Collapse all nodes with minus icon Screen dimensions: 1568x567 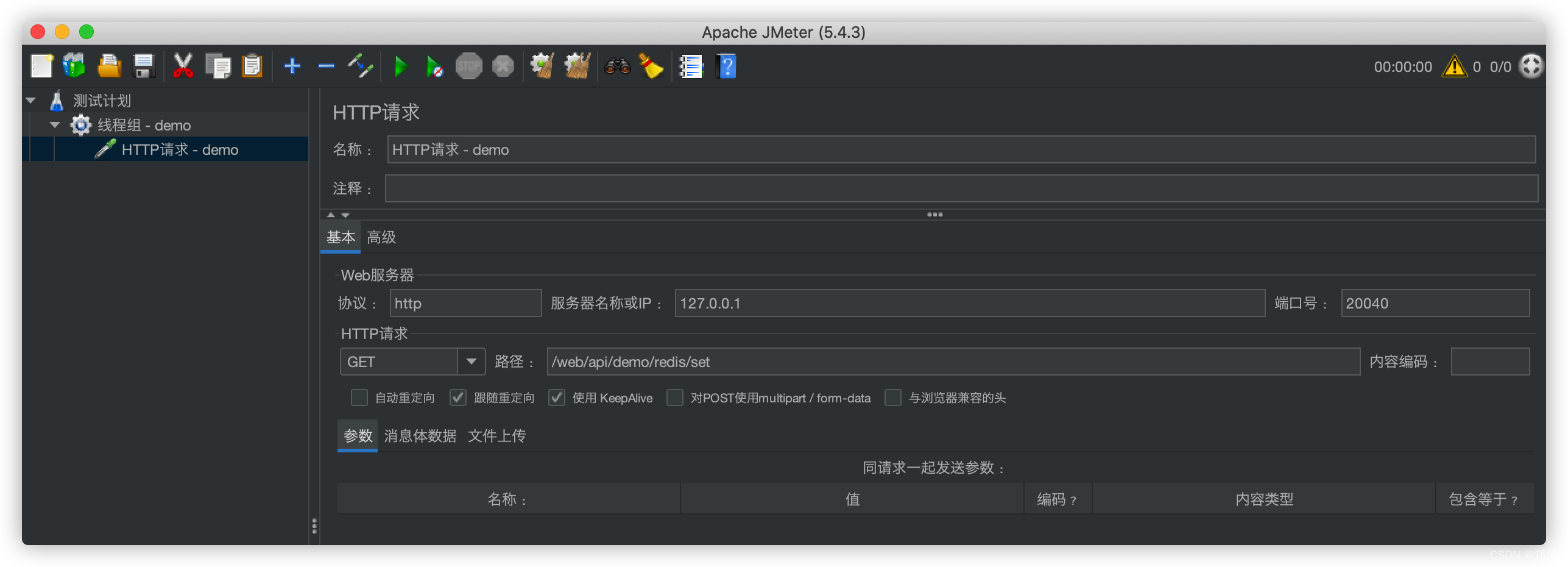pyautogui.click(x=327, y=66)
